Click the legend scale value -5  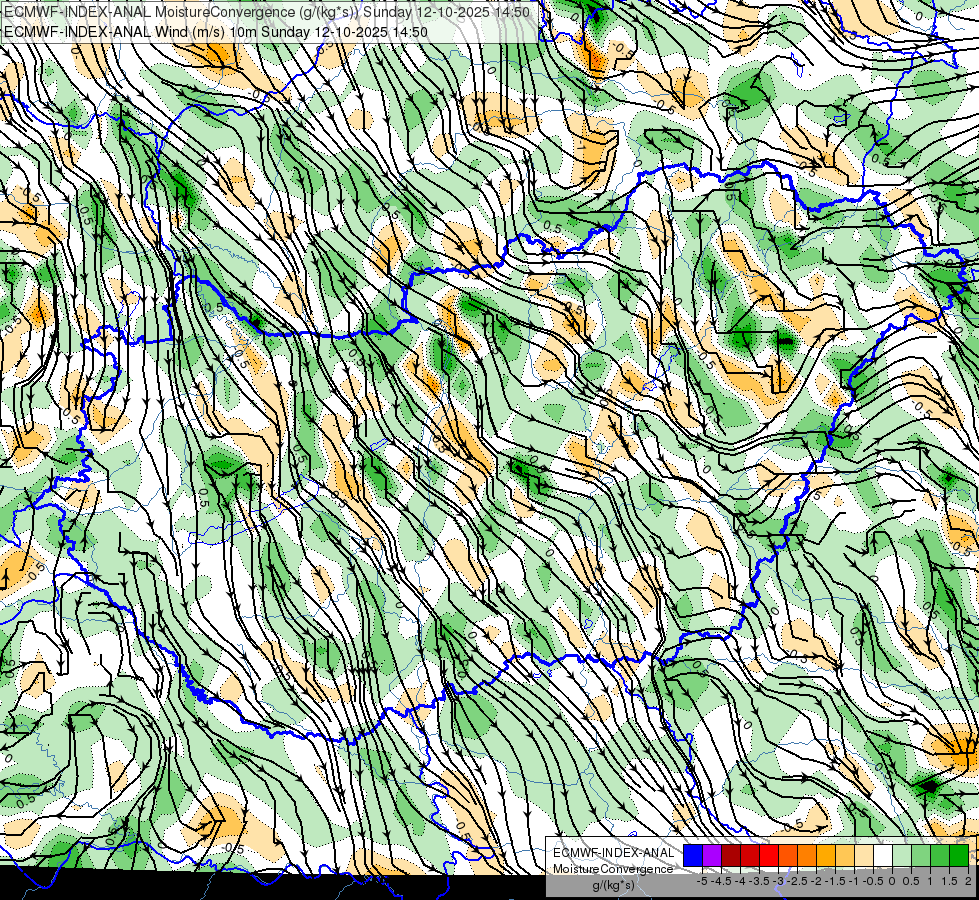tap(702, 881)
